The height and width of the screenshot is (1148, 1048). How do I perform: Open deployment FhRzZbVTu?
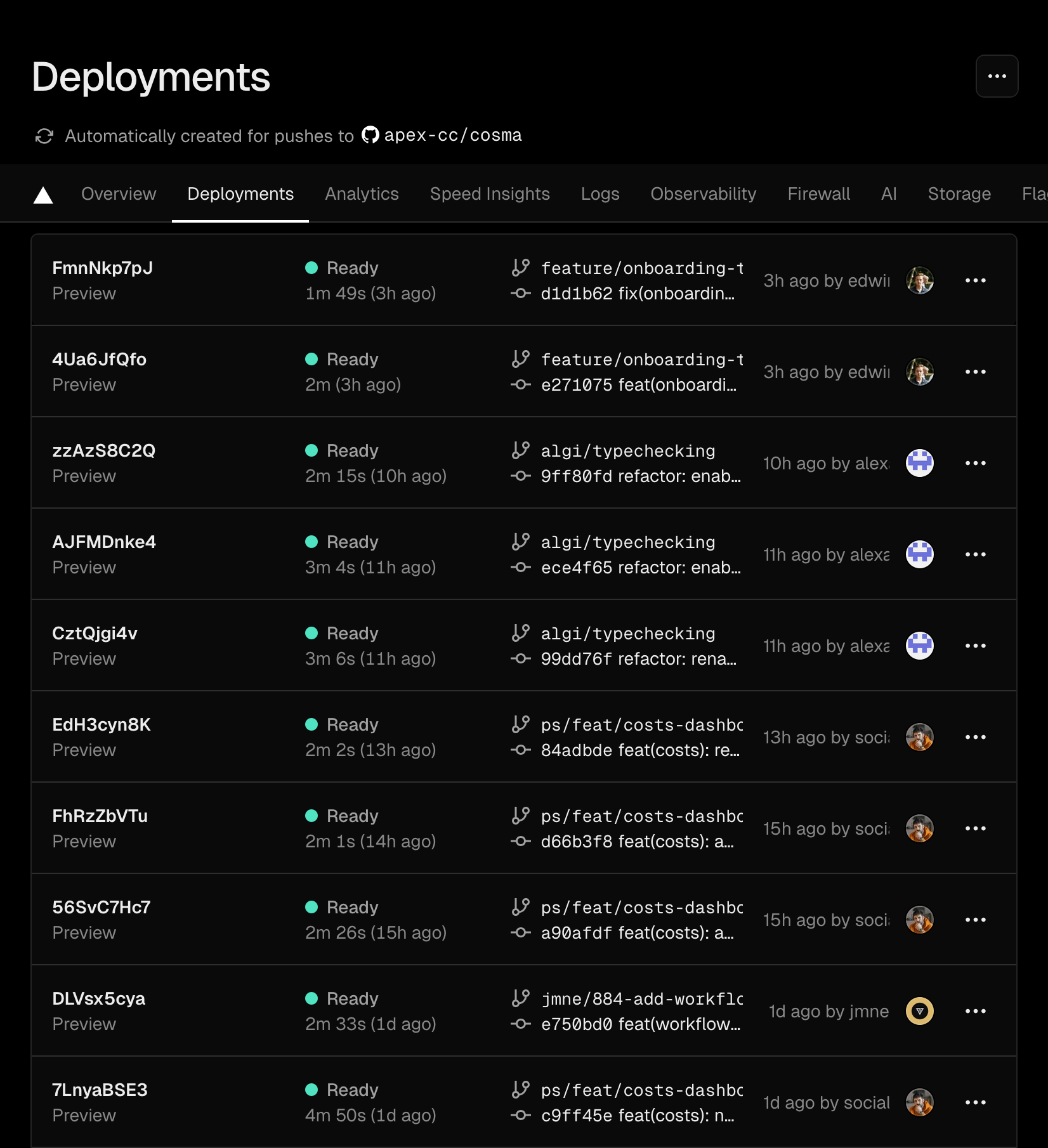point(100,816)
